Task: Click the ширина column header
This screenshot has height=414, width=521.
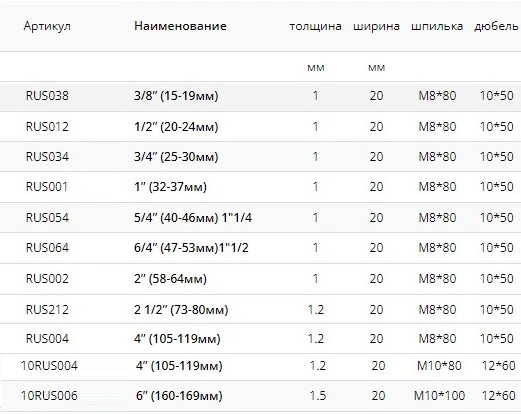Action: [x=376, y=26]
